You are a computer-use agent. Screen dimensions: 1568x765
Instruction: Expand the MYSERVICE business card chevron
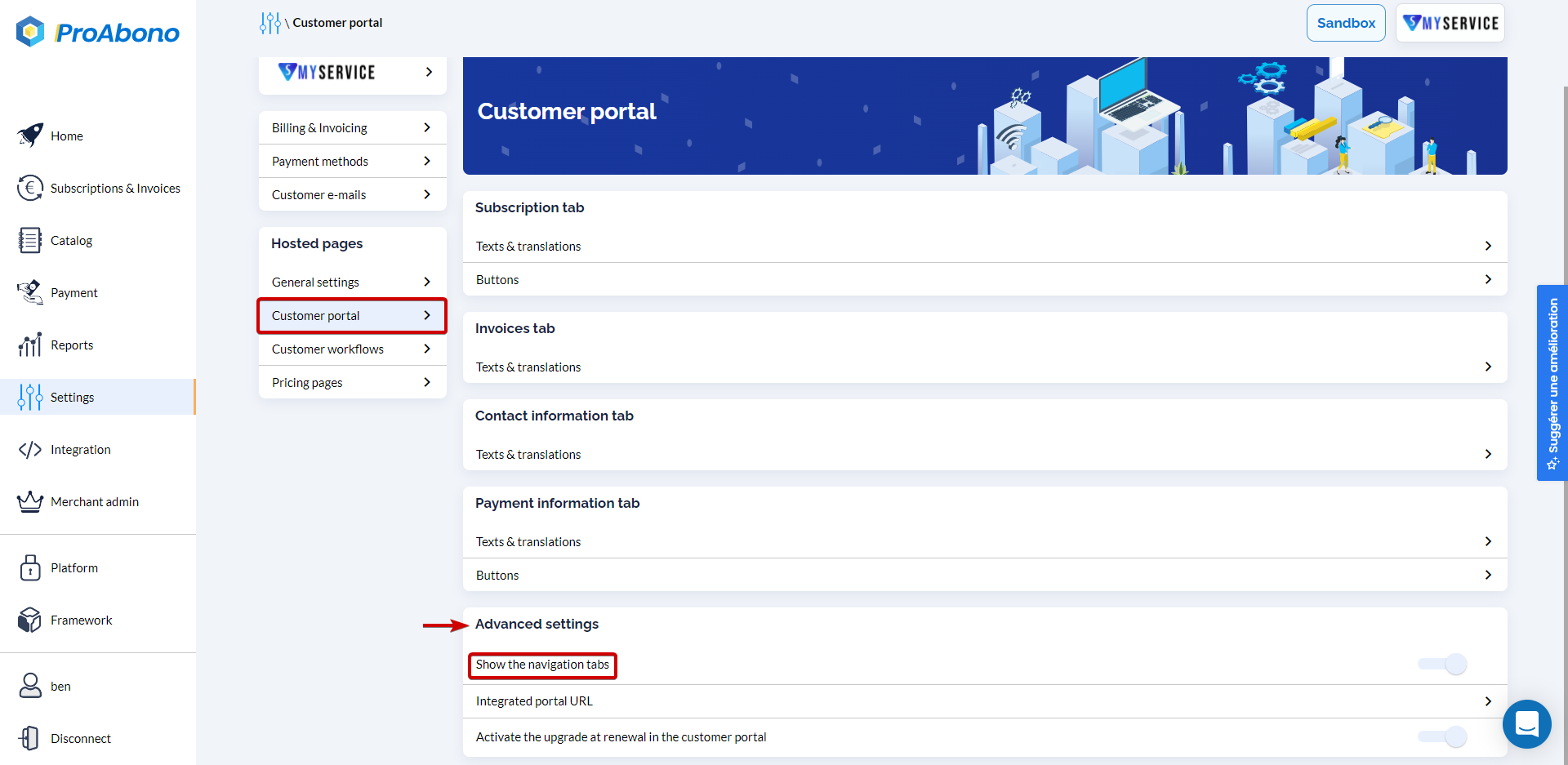coord(429,72)
